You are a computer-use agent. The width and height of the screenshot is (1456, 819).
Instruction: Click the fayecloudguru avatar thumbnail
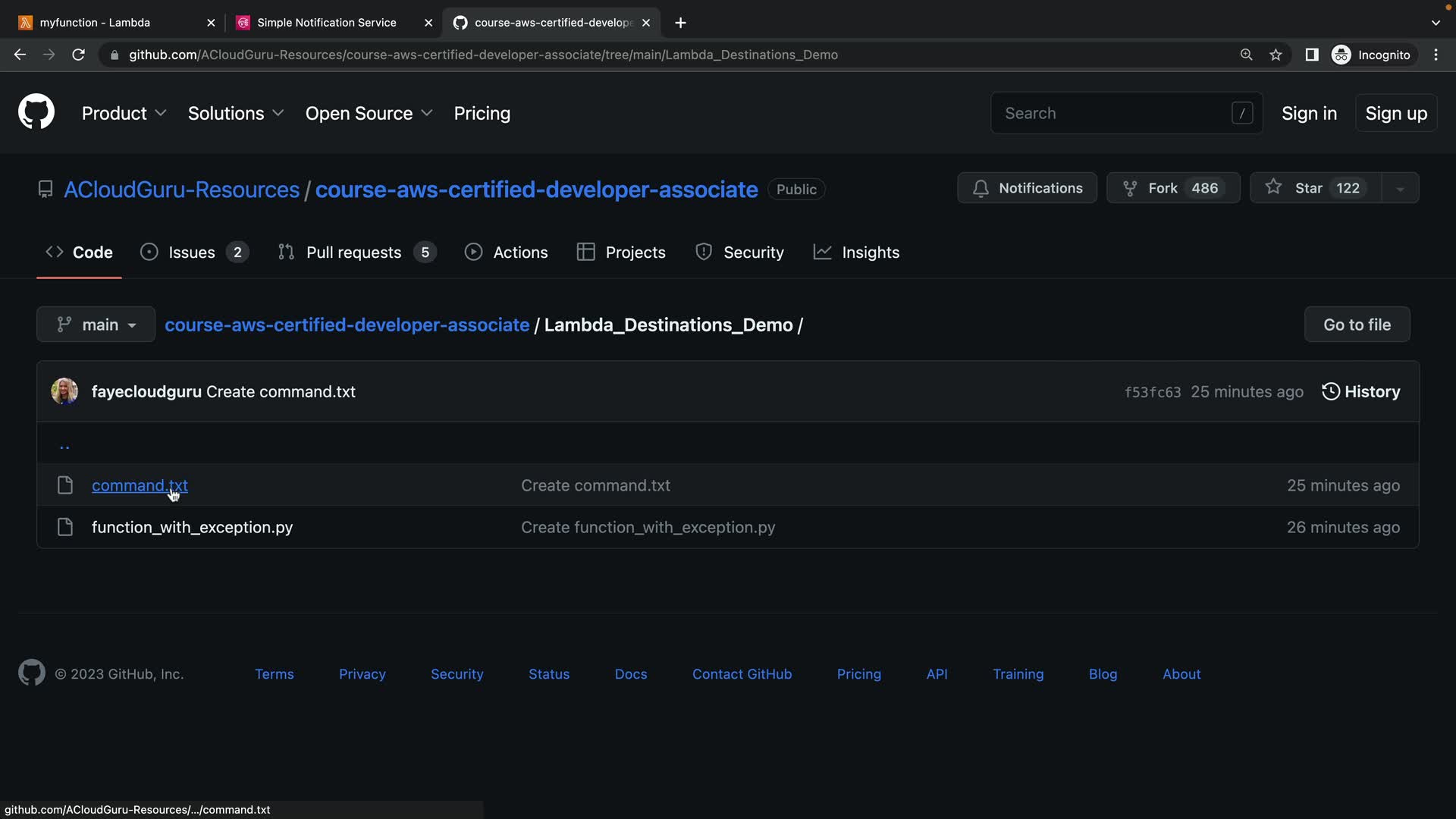[64, 391]
